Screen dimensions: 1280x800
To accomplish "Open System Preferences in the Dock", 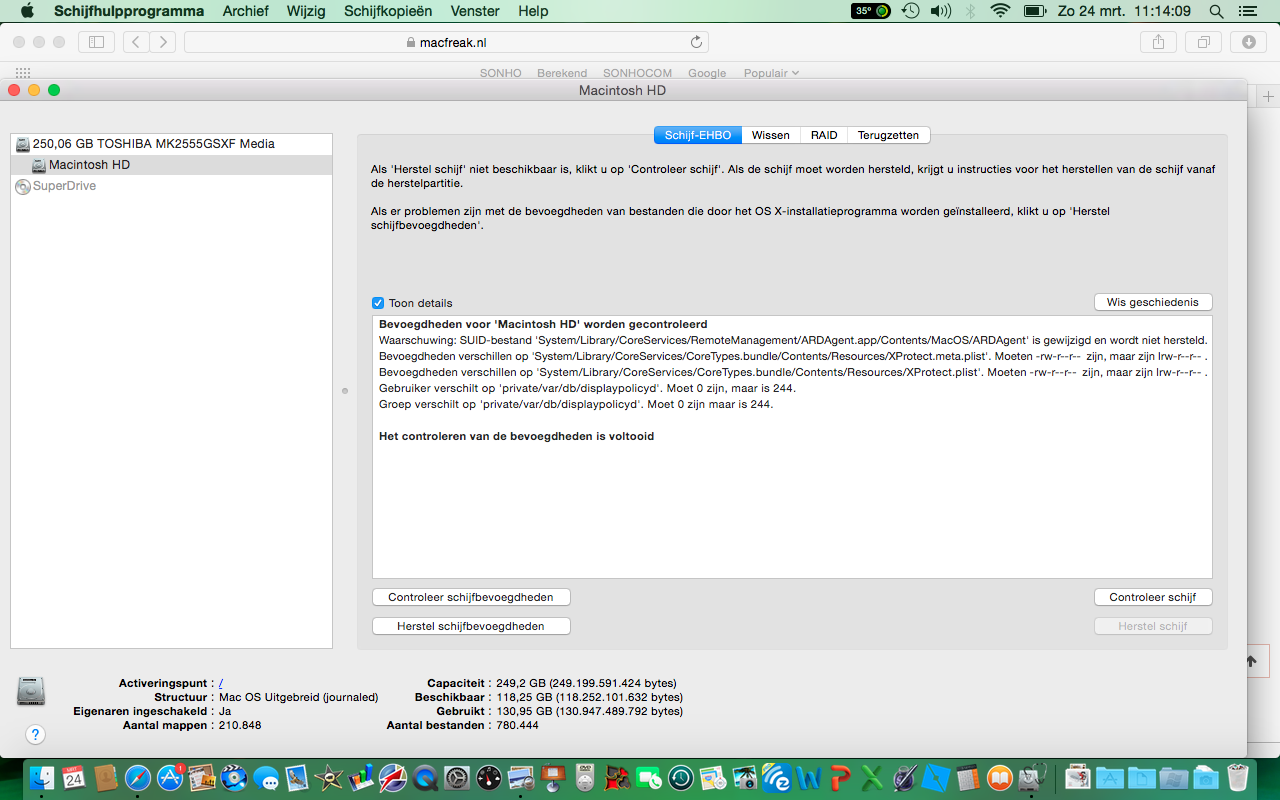I will click(457, 778).
